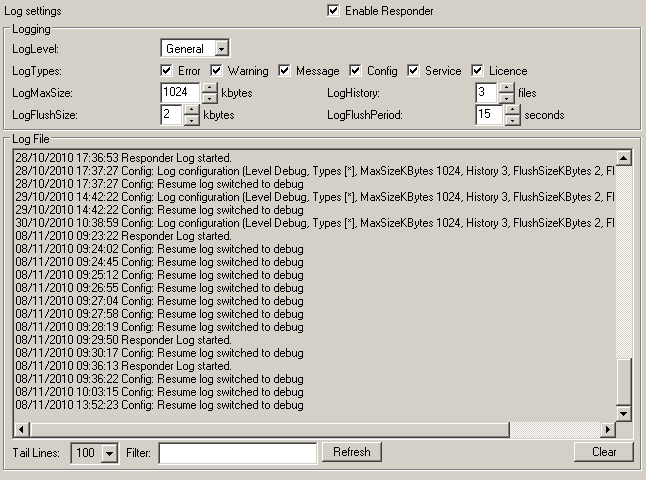
Task: Click the Refresh button
Action: (351, 452)
